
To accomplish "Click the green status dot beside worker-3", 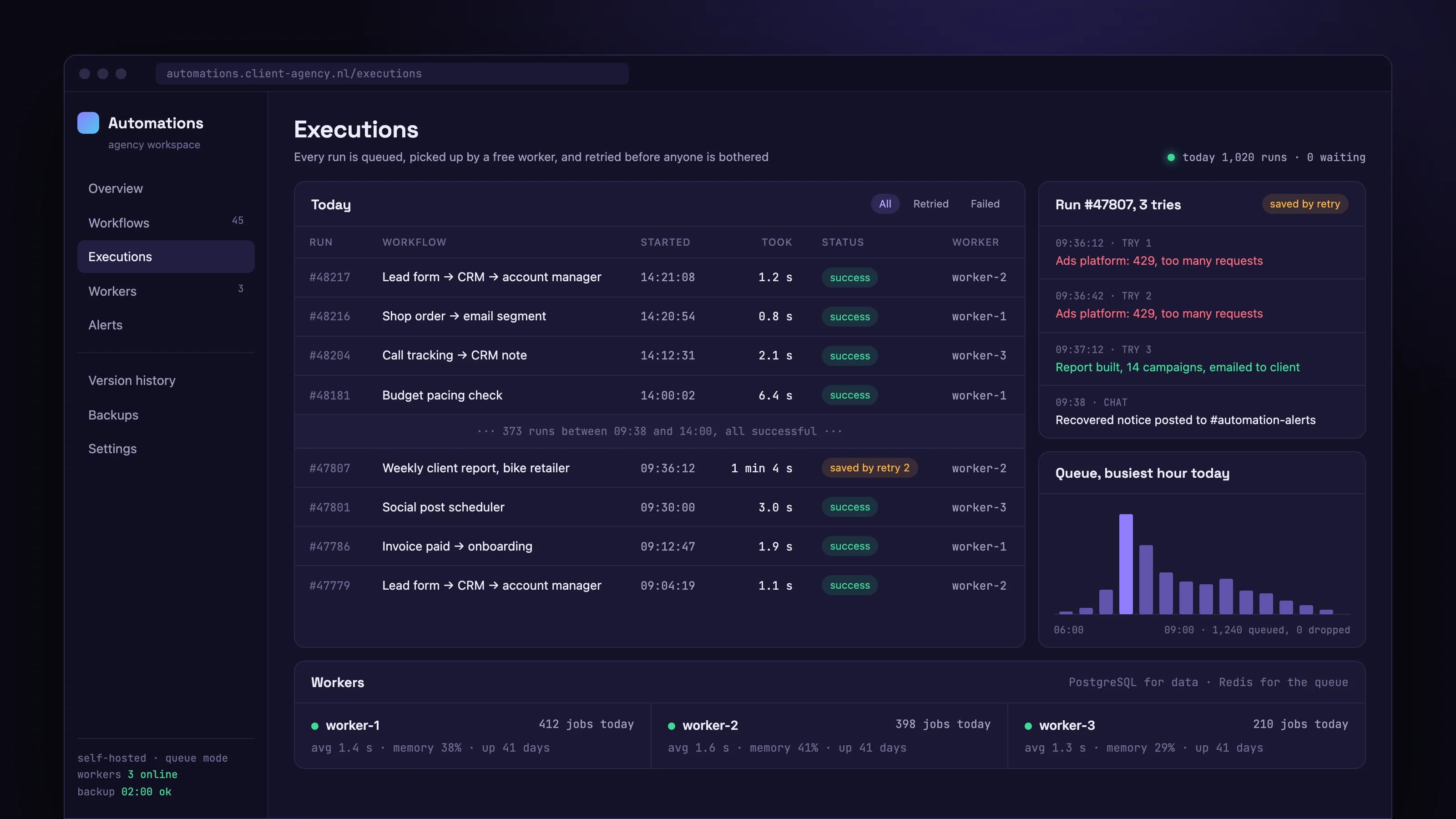I will point(1028,726).
